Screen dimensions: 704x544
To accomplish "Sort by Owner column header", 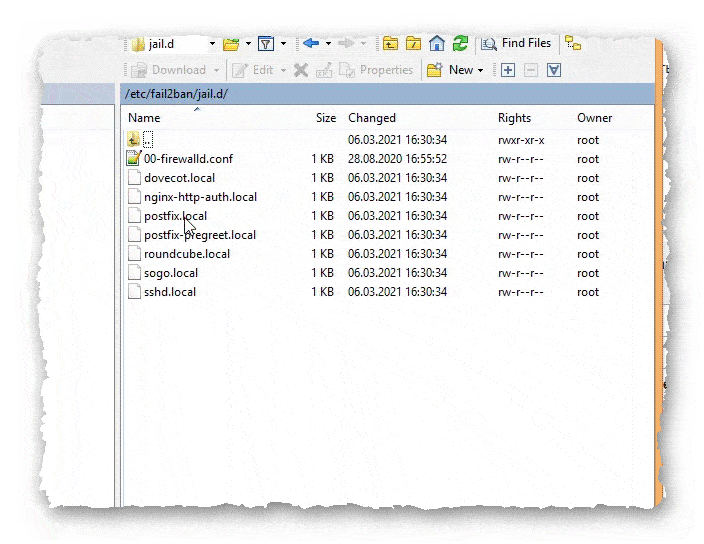I will [x=594, y=118].
